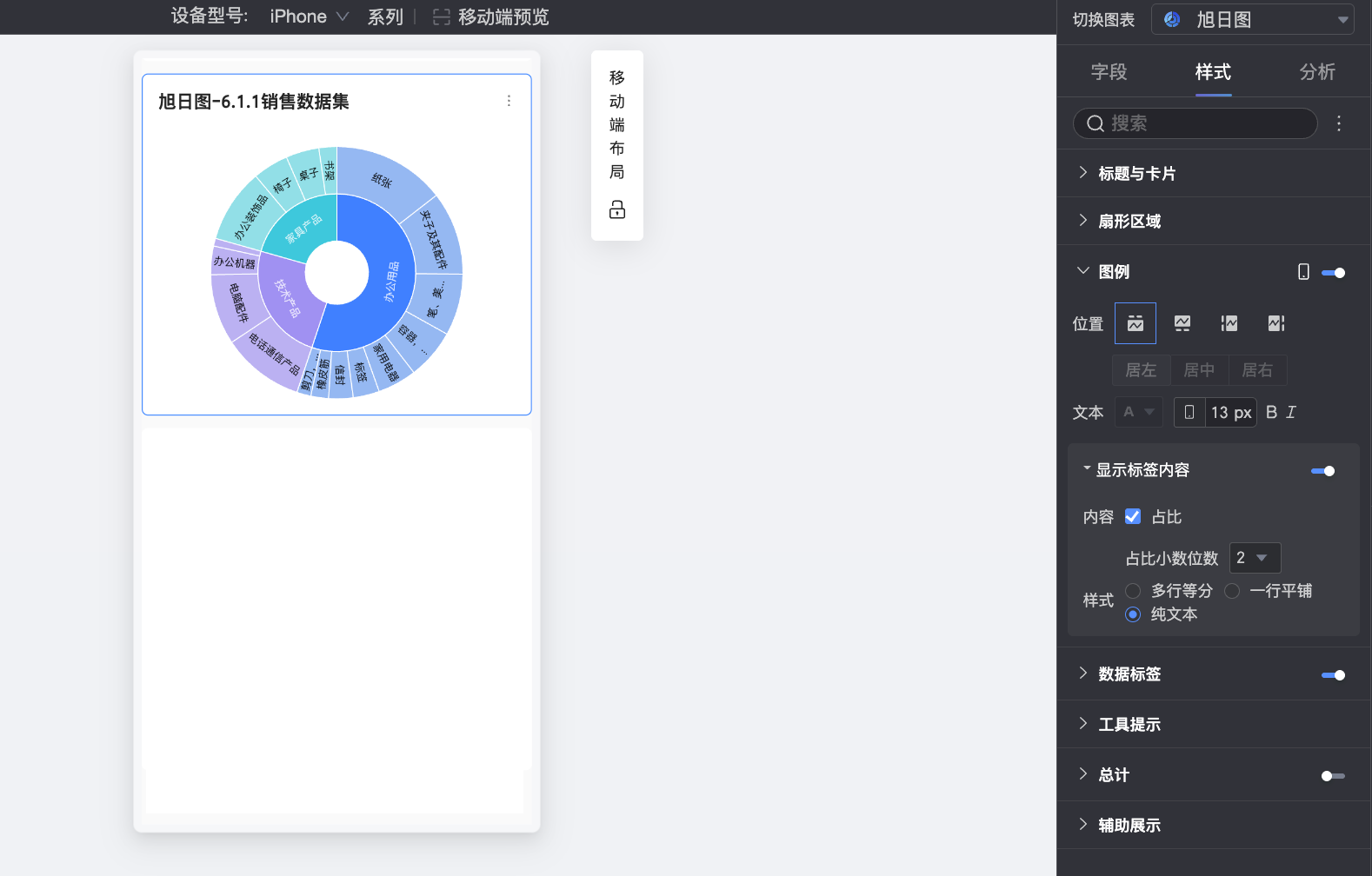Viewport: 1372px width, 876px height.
Task: Toggle bold for legend text
Action: [x=1271, y=412]
